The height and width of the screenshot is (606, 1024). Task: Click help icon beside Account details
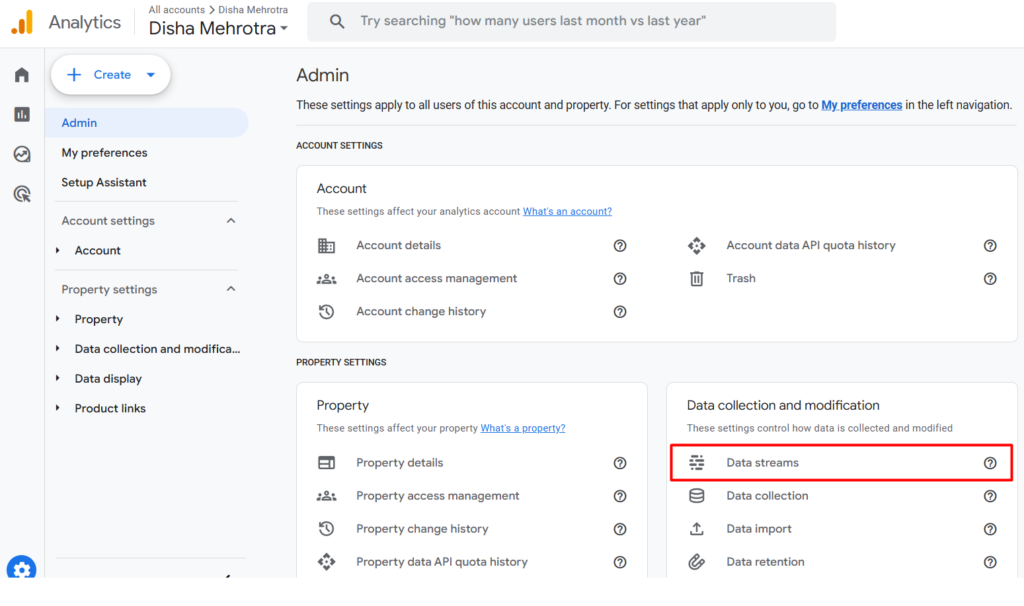tap(620, 246)
